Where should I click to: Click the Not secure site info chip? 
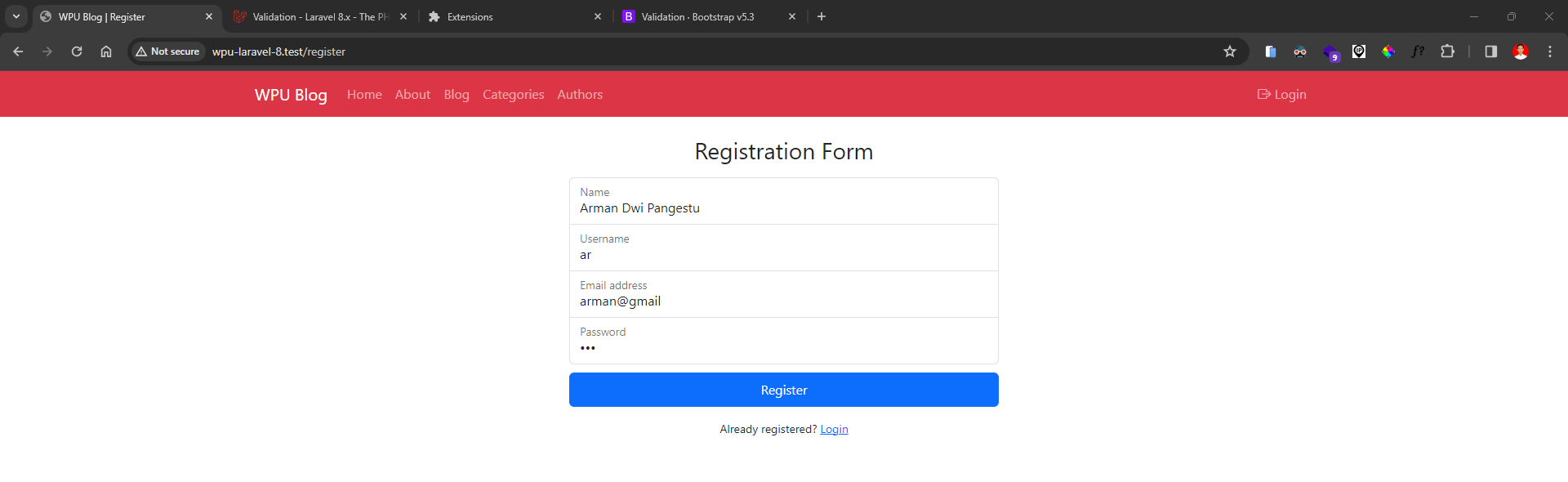pos(167,51)
